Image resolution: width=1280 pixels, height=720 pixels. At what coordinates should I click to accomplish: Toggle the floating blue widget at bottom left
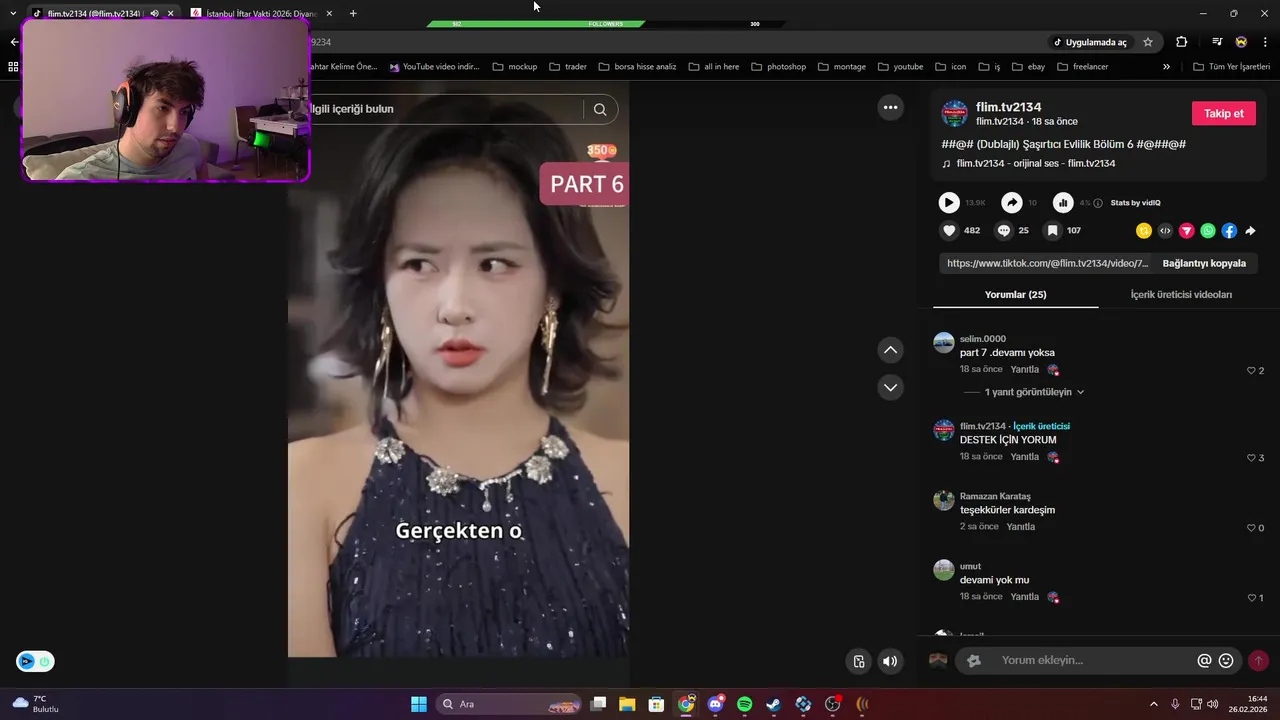(x=35, y=661)
